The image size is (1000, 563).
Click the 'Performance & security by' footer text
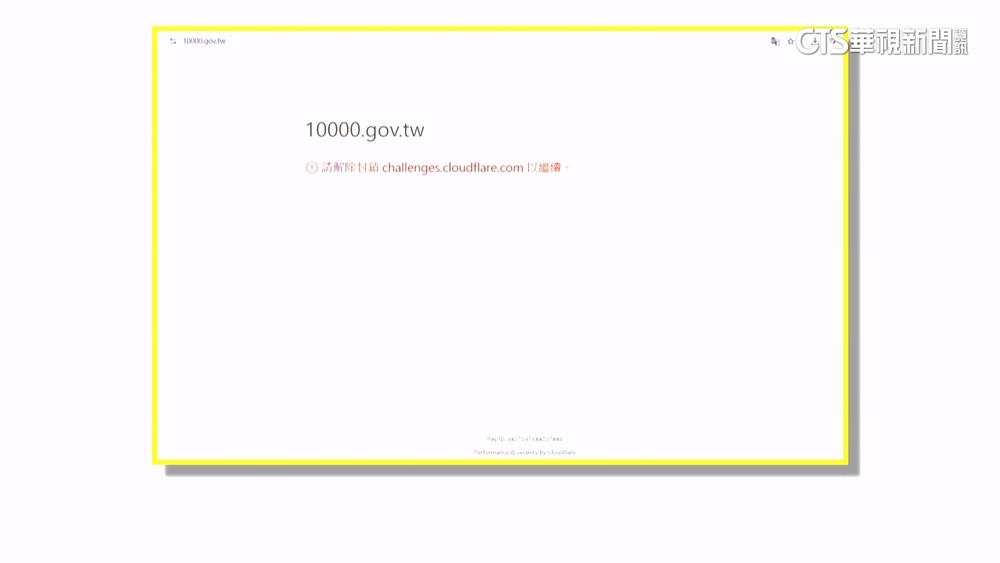pos(509,453)
